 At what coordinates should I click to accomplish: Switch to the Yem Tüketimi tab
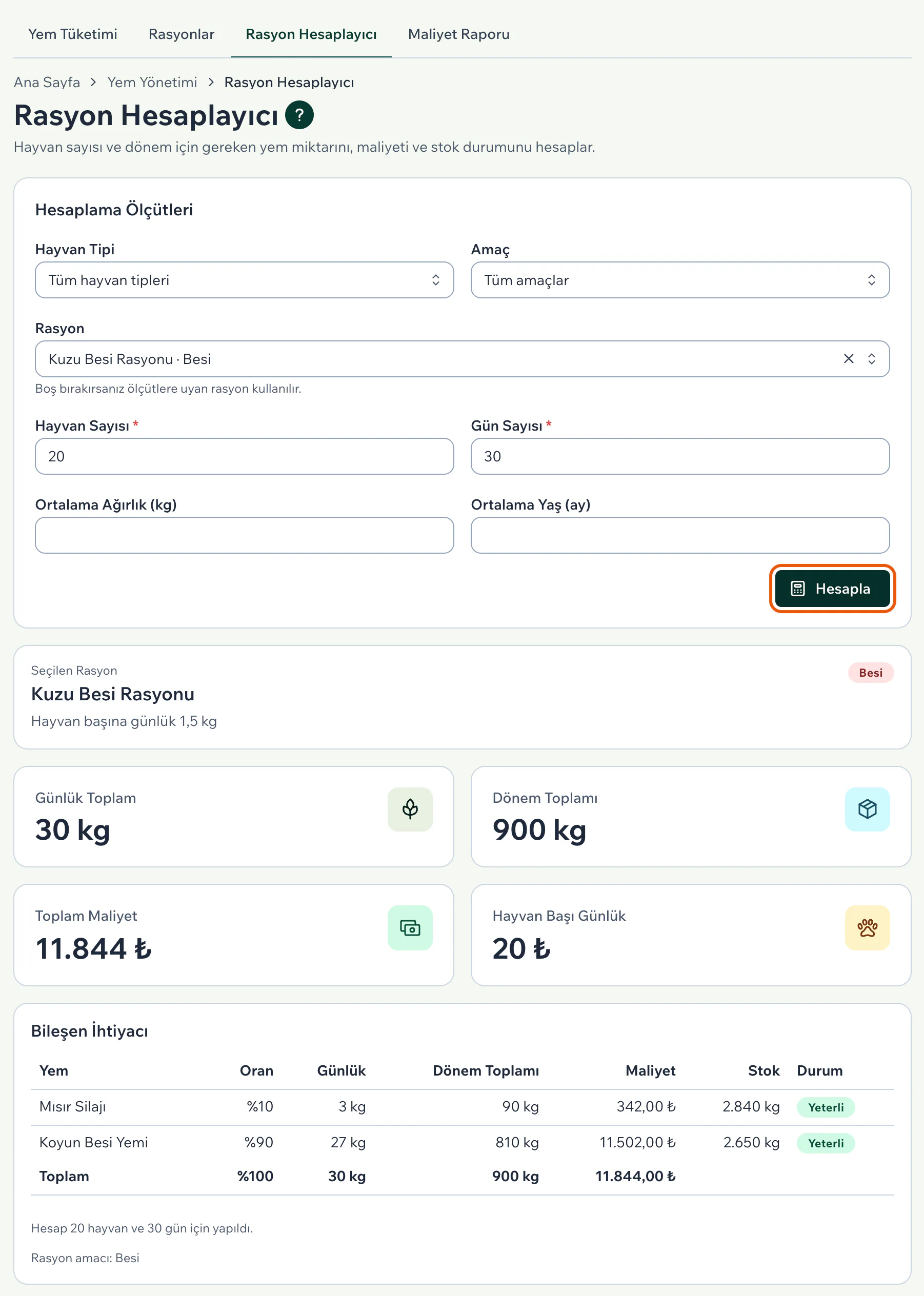click(x=73, y=34)
